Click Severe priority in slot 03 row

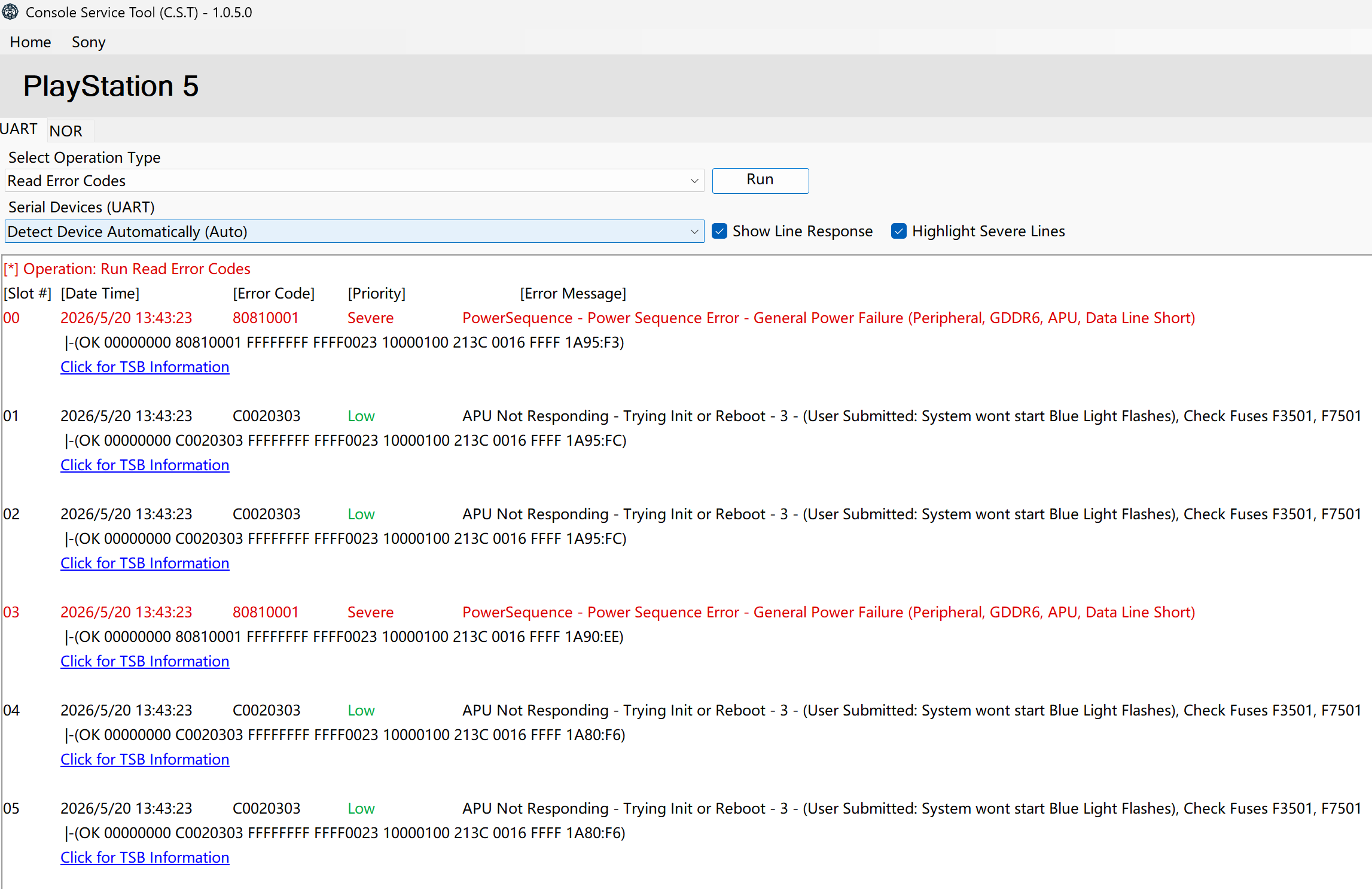click(x=370, y=612)
